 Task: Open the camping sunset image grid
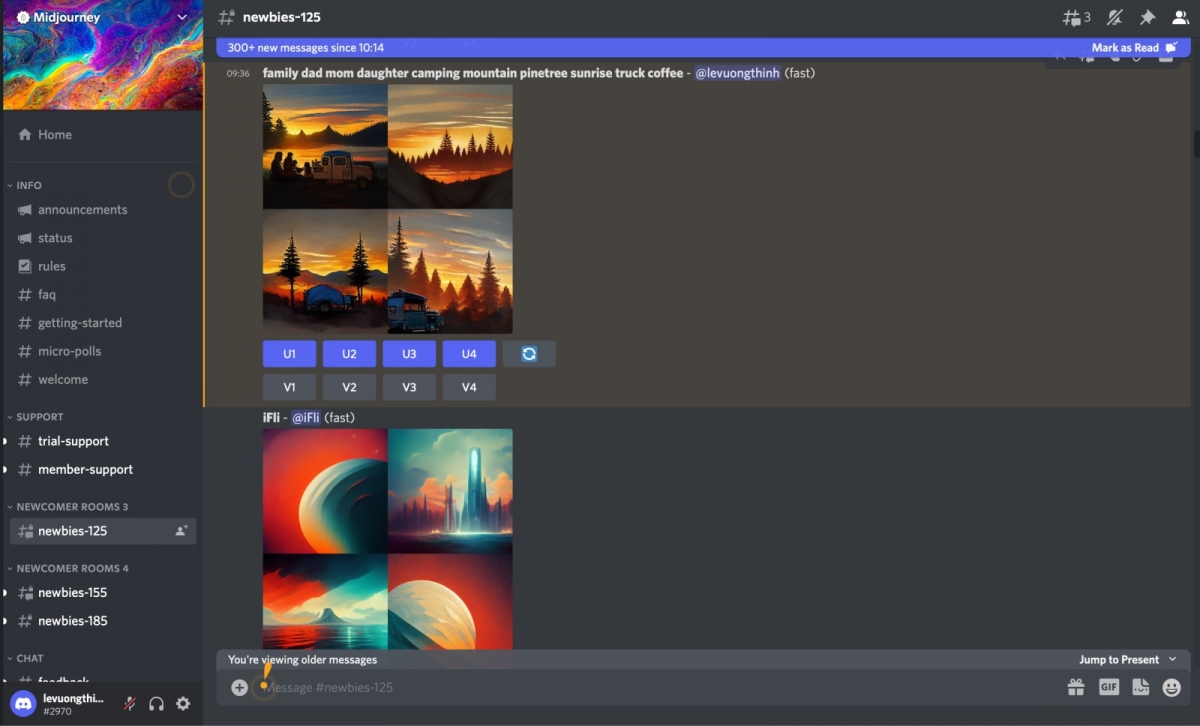point(388,209)
